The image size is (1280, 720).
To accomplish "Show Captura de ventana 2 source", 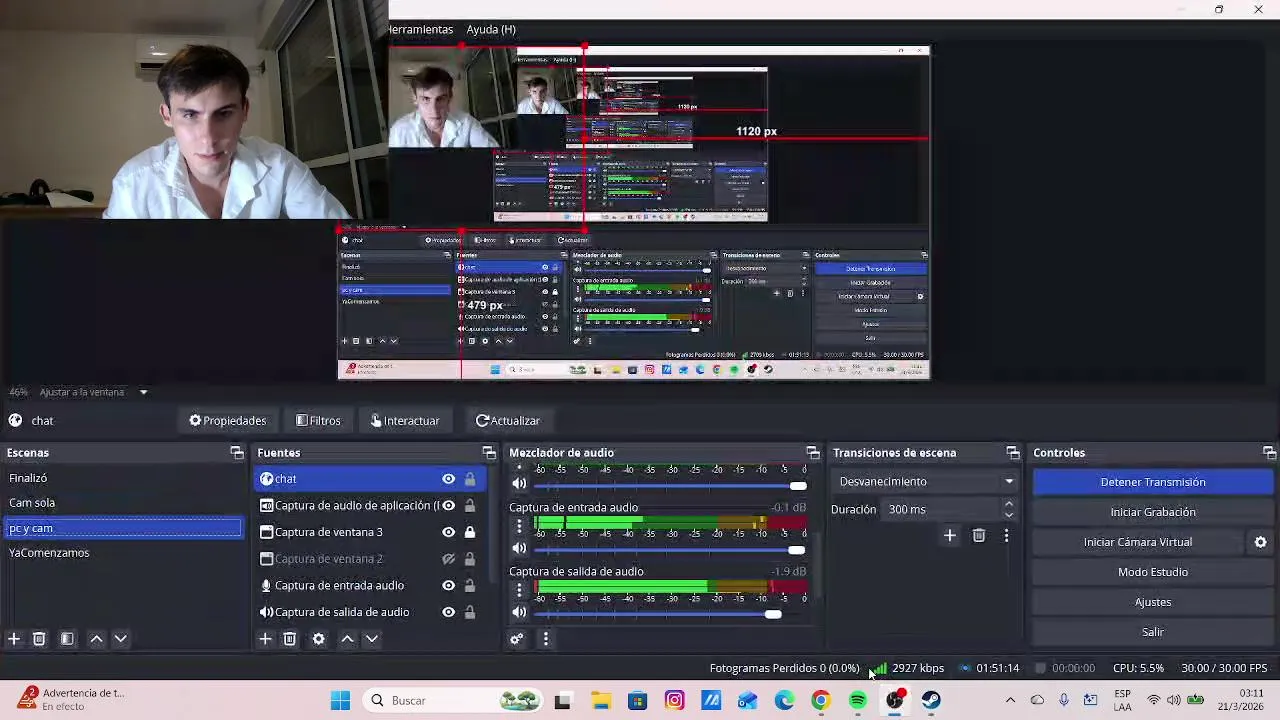I will tap(448, 559).
